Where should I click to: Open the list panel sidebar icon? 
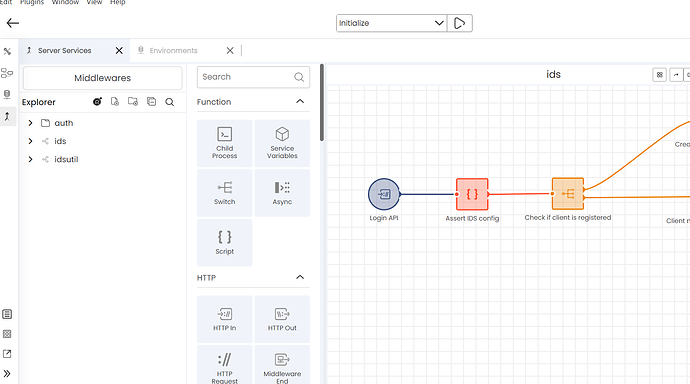[7, 314]
